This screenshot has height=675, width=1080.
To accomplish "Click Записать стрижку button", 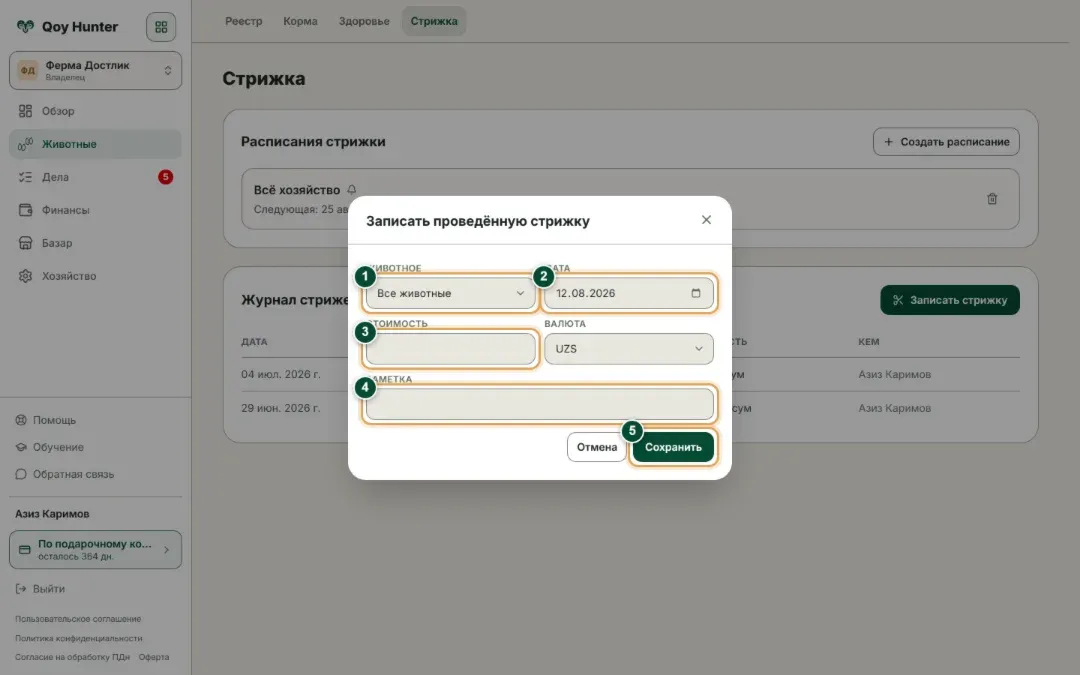I will click(950, 300).
